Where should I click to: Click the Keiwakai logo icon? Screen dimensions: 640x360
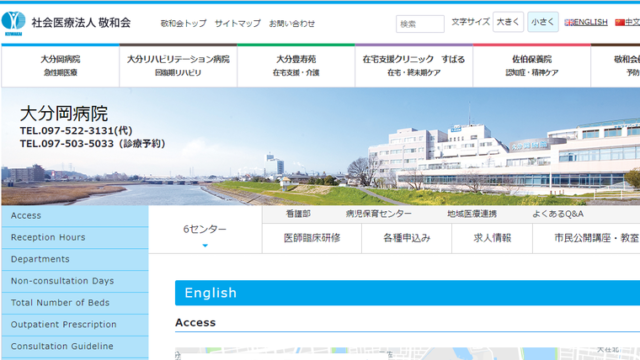pos(13,23)
